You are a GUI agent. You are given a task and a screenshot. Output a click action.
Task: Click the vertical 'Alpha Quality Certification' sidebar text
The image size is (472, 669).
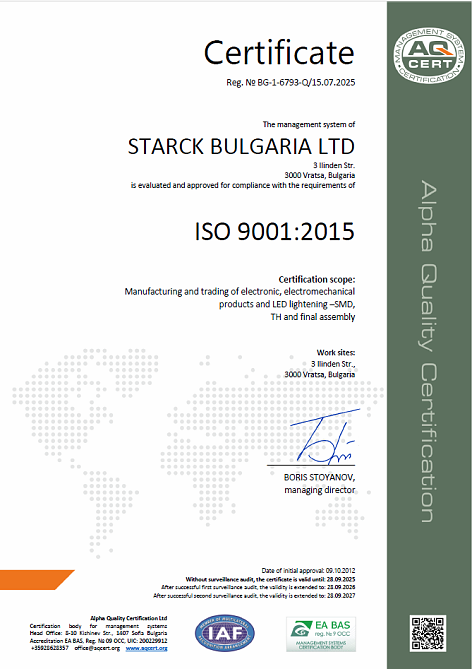pos(428,351)
